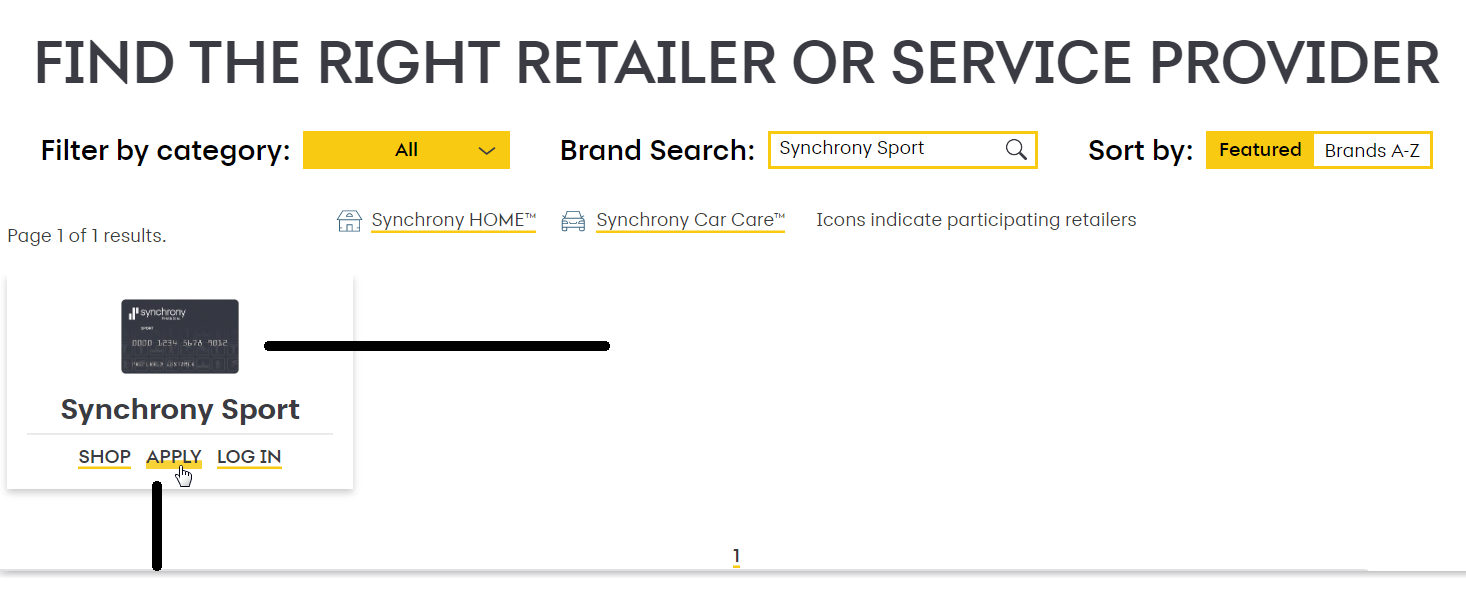Switch sorting to Brands A-Z
Screen dimensions: 1466x608
point(1371,151)
